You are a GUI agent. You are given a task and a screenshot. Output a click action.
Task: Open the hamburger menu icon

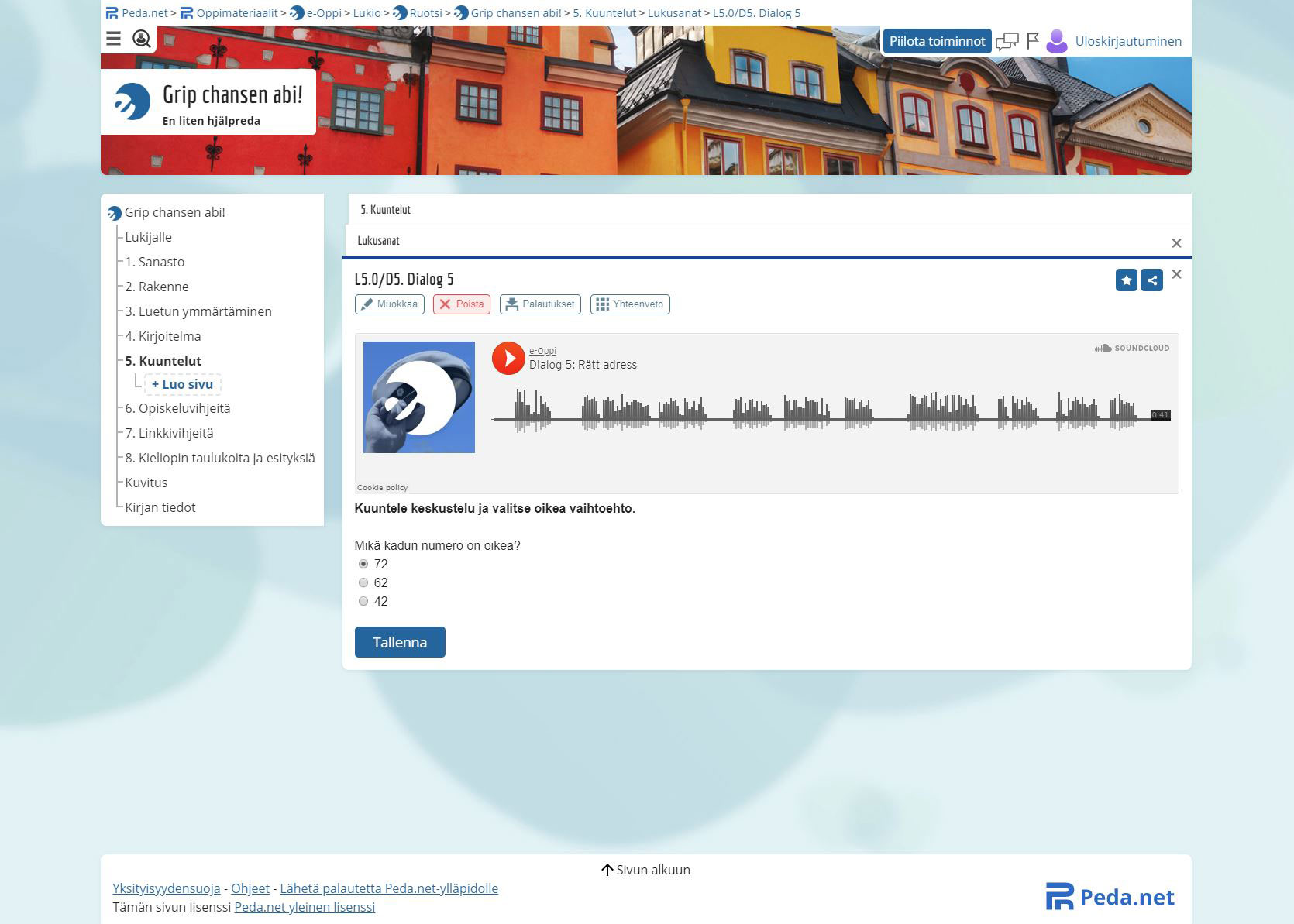114,39
